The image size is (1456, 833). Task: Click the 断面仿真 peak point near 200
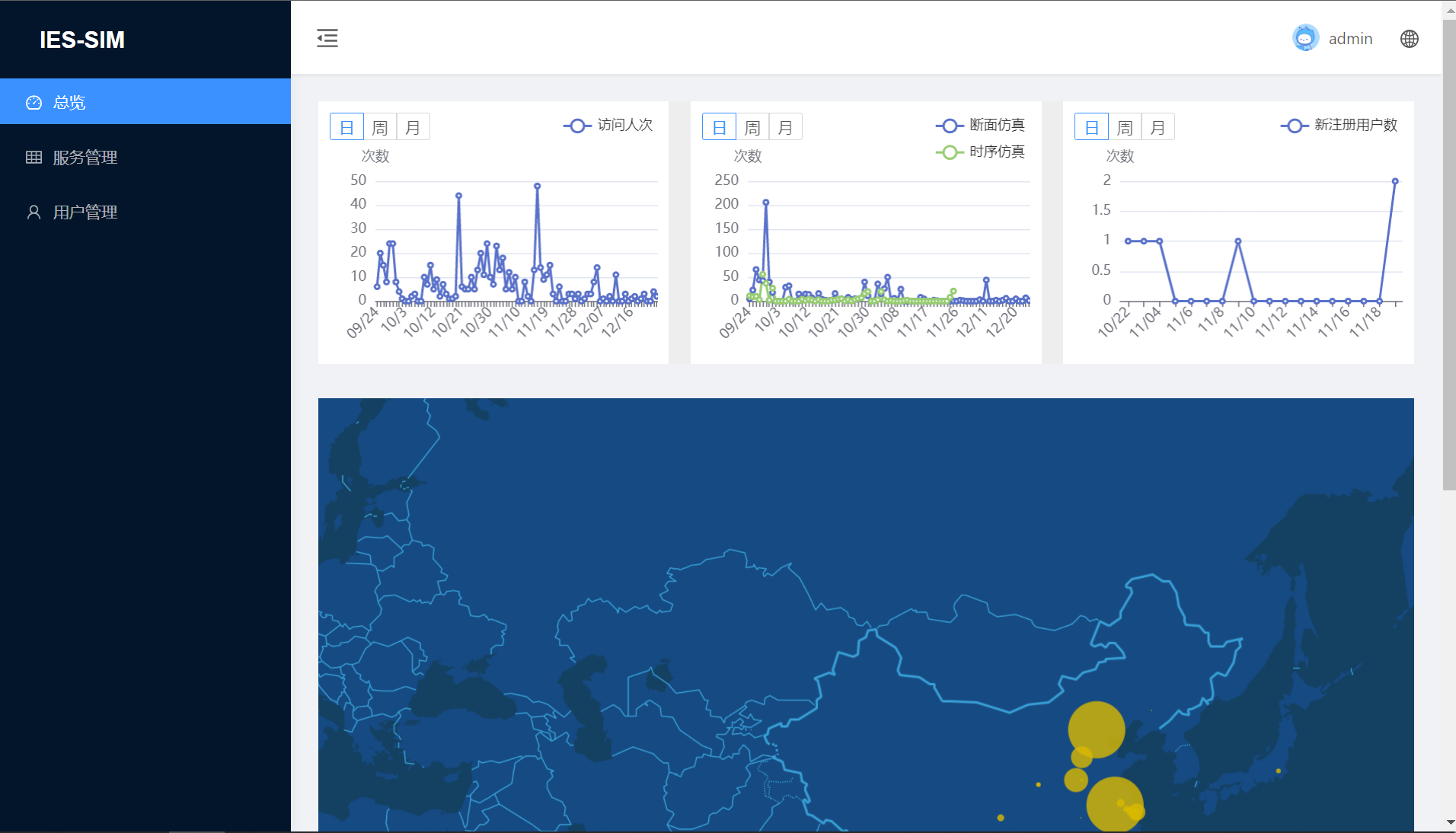click(x=765, y=202)
